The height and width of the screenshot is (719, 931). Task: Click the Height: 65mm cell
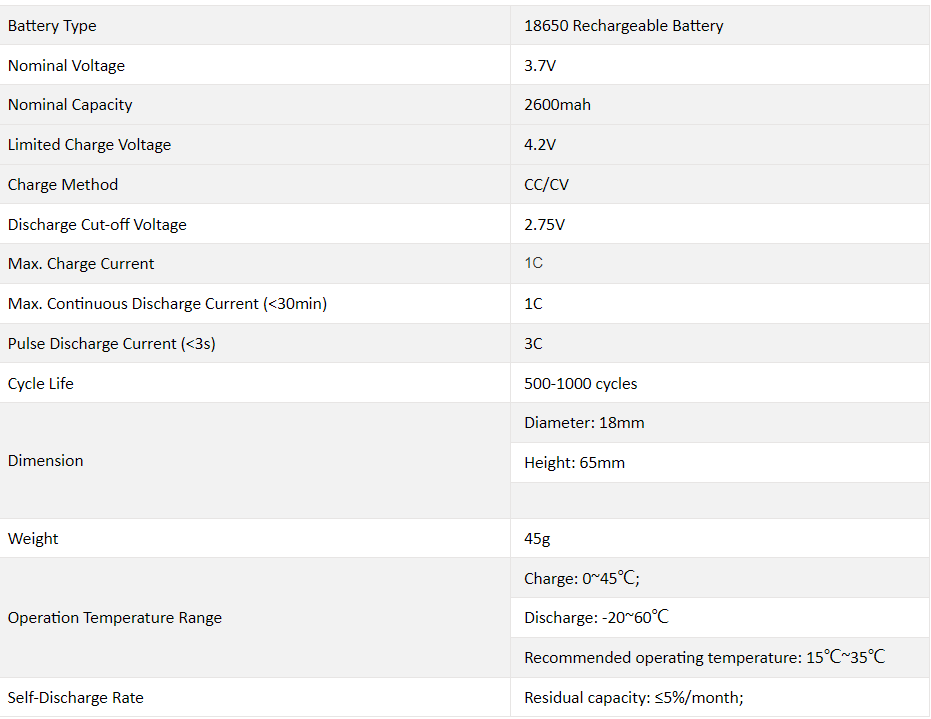[574, 463]
